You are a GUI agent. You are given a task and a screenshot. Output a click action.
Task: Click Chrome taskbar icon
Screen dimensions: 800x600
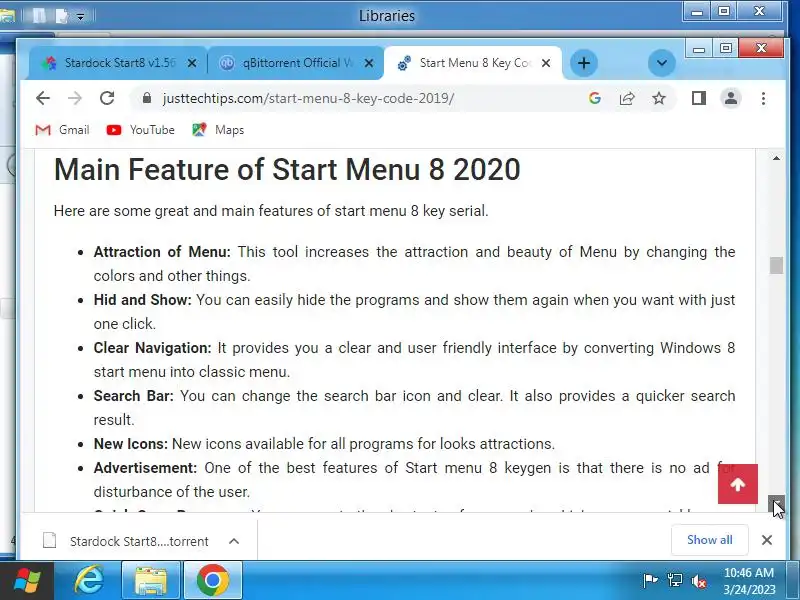(x=212, y=581)
